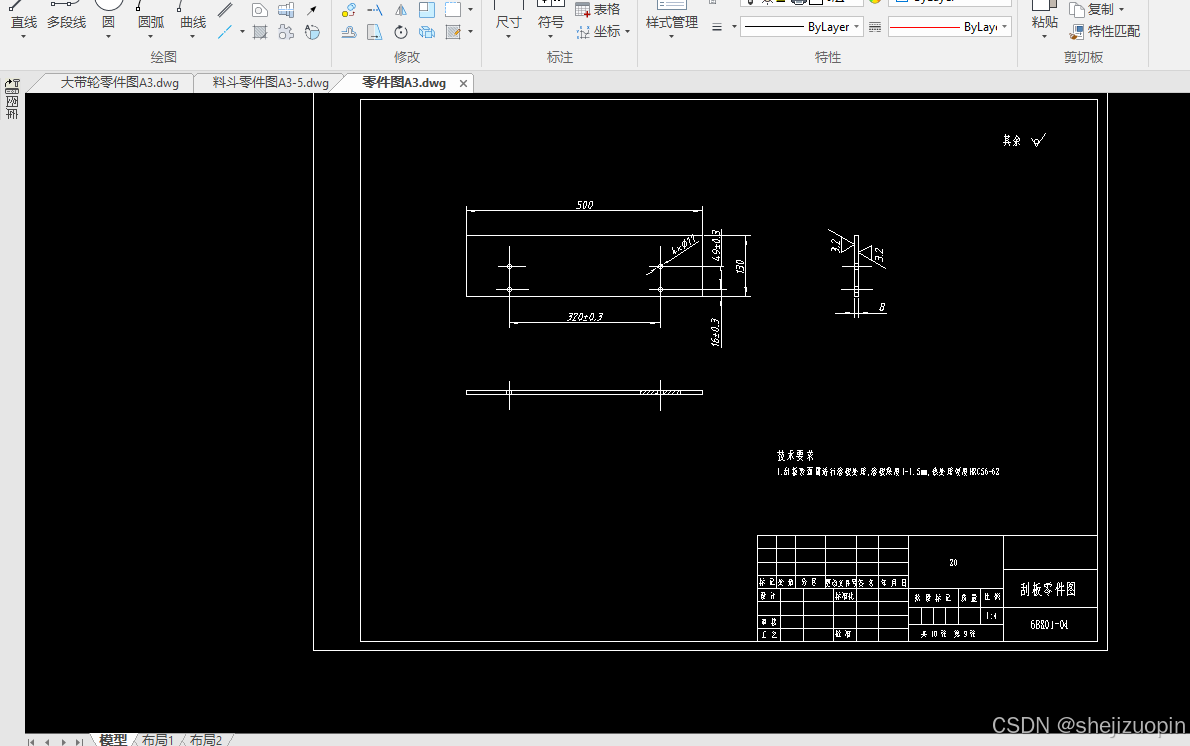This screenshot has width=1190, height=746.
Task: Click the dashed rectangle selection icon
Action: coord(453,10)
